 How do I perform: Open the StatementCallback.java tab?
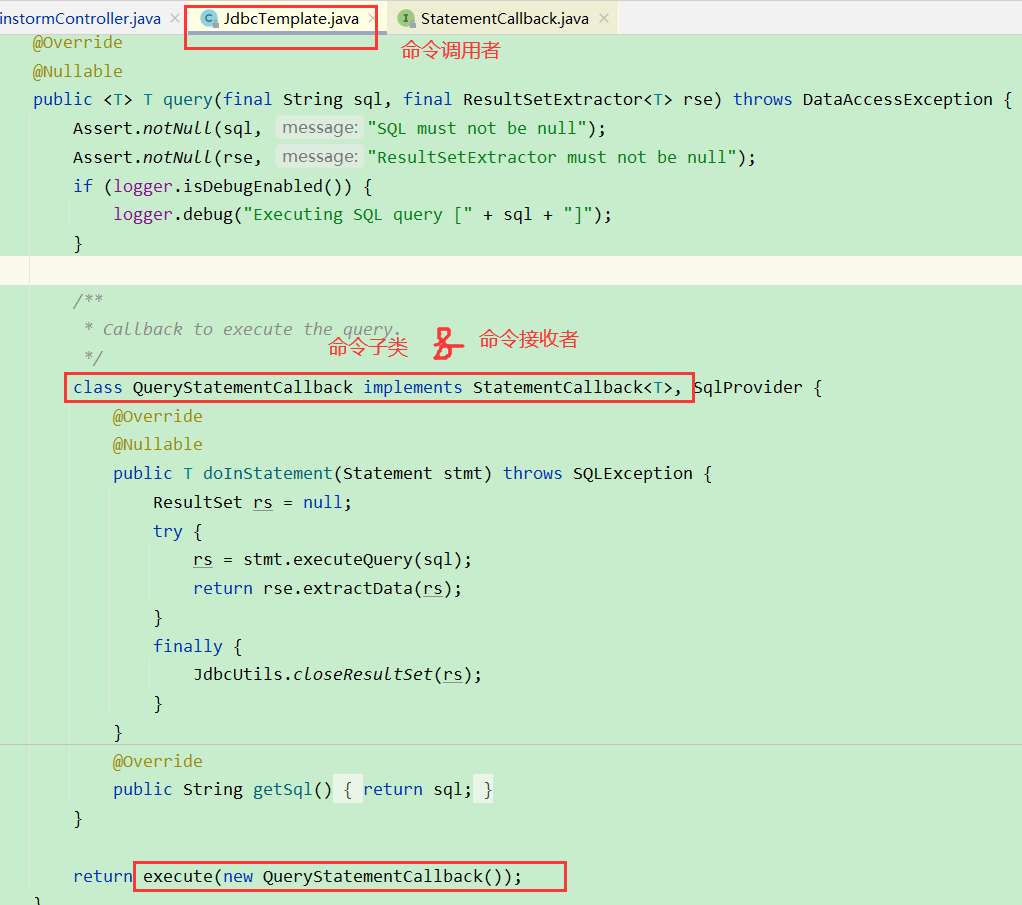tap(504, 19)
